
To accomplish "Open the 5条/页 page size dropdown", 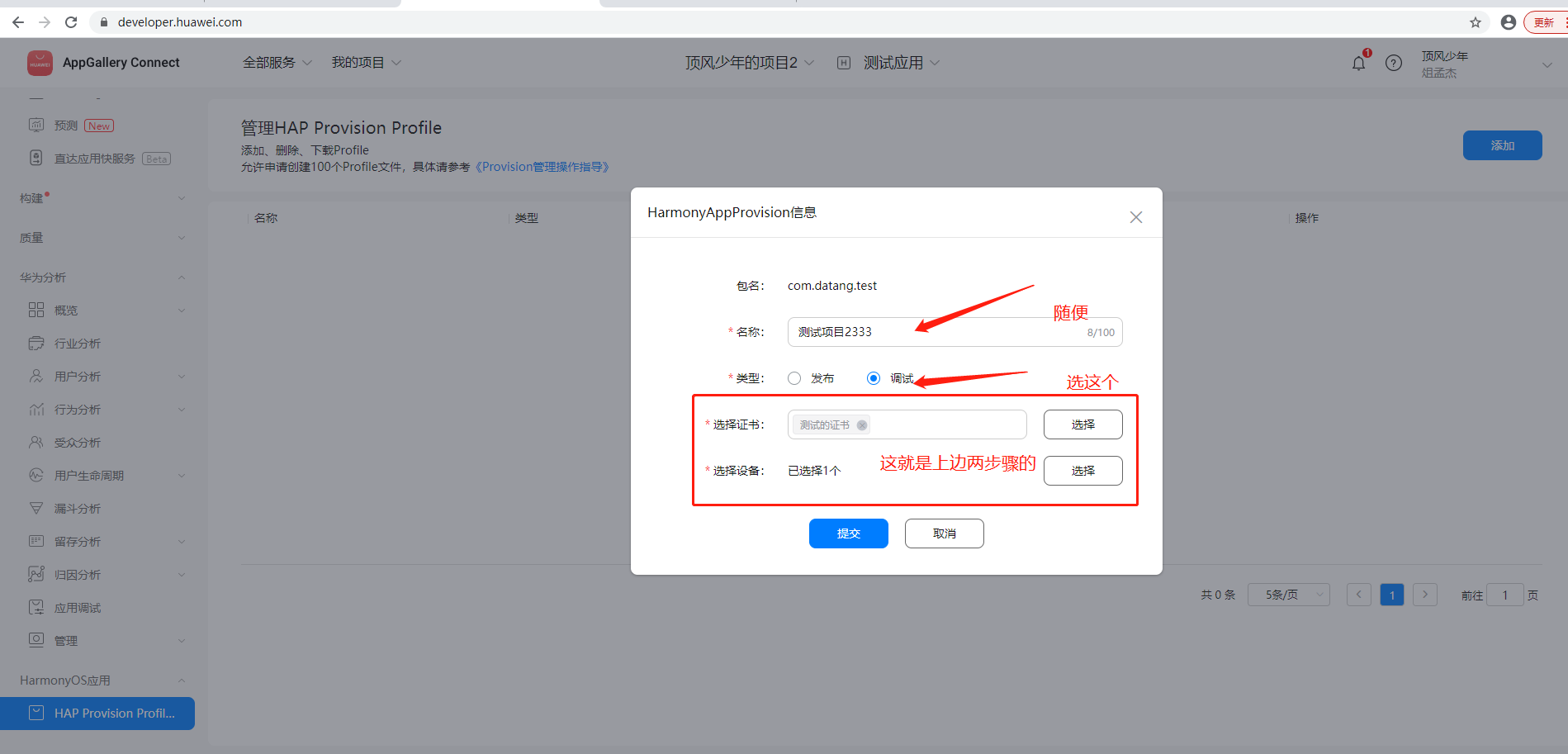I will tap(1288, 595).
